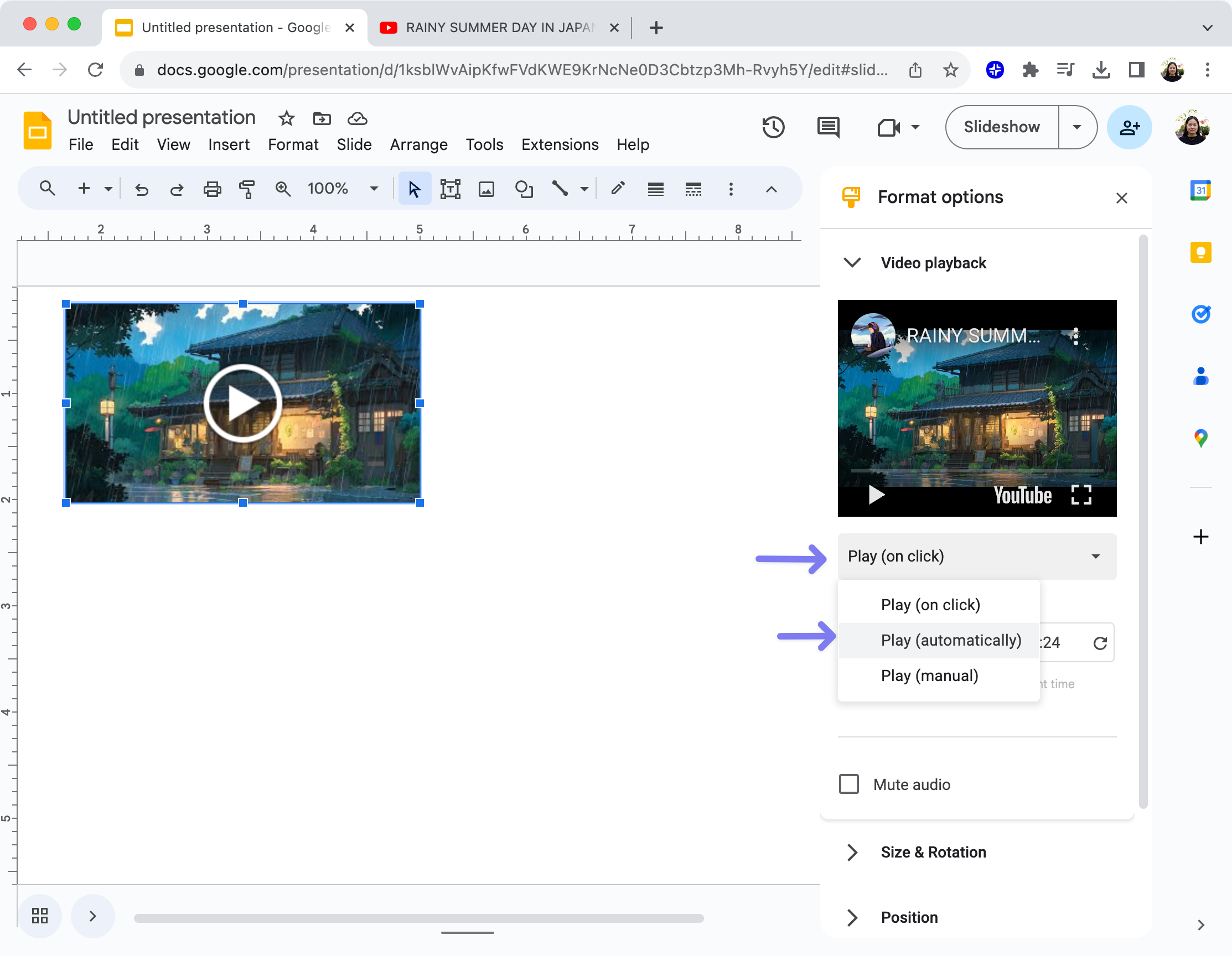This screenshot has height=956, width=1232.
Task: Click the print icon in toolbar
Action: coord(212,189)
